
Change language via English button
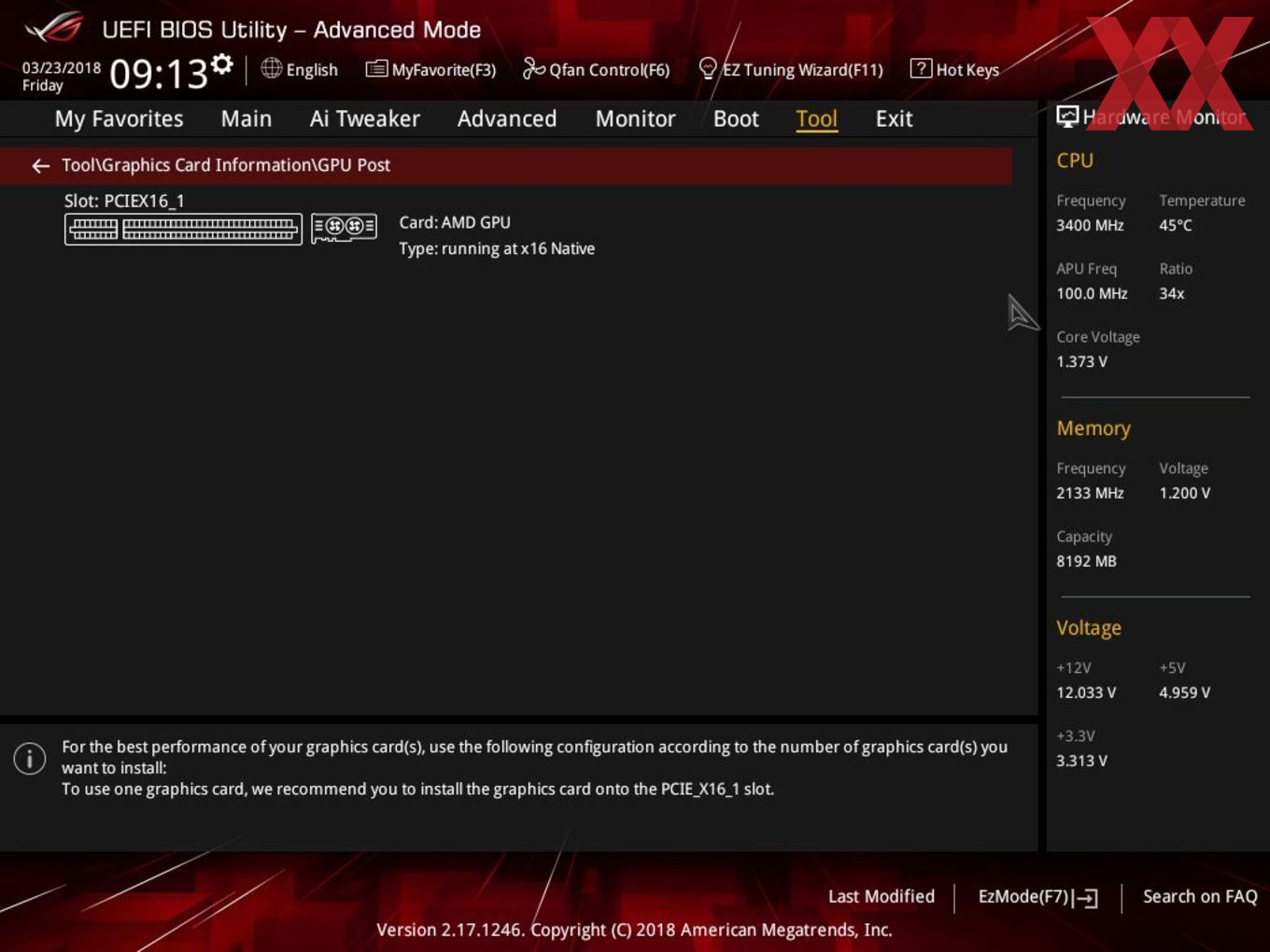tap(300, 69)
